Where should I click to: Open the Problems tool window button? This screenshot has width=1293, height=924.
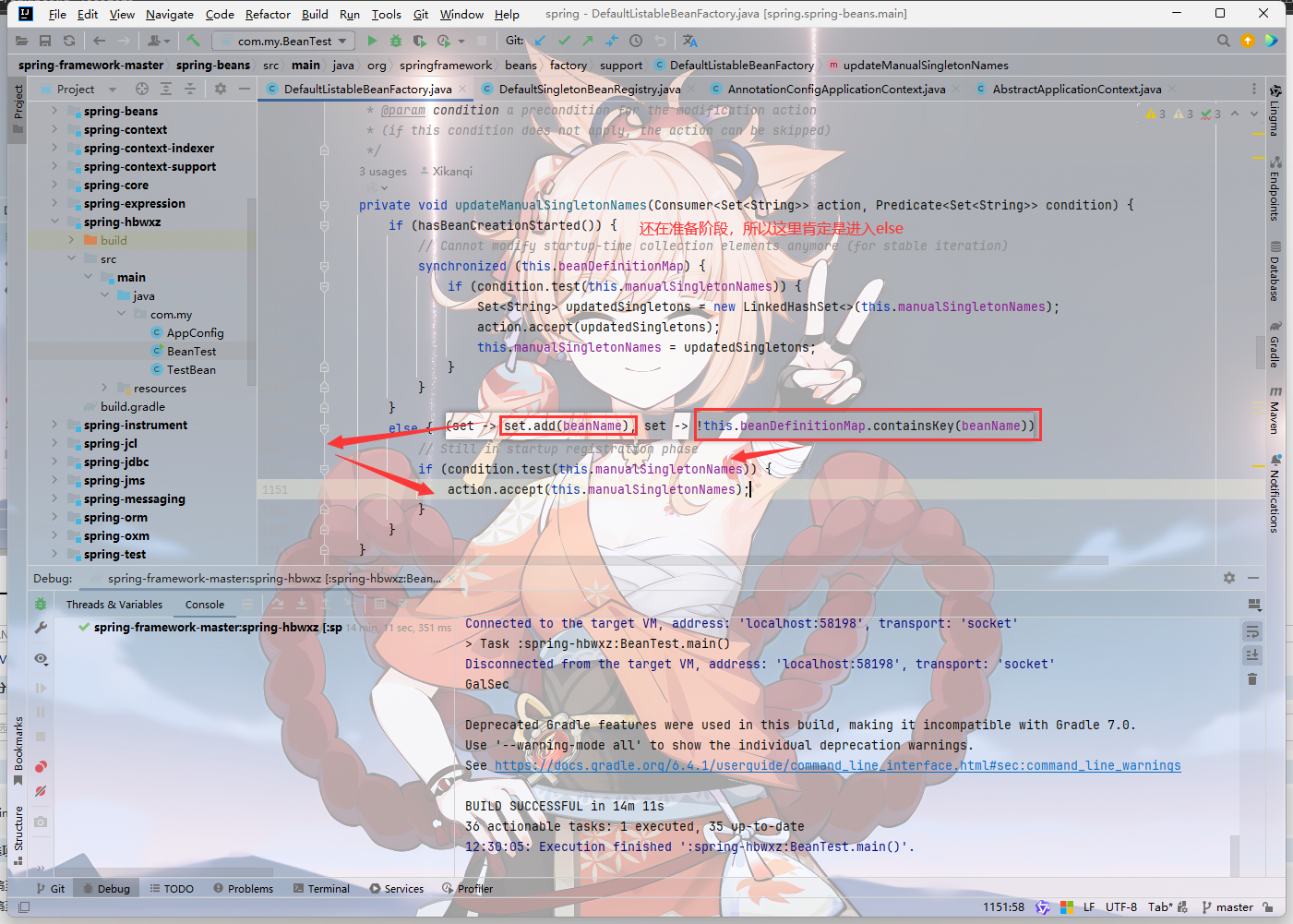[x=243, y=889]
